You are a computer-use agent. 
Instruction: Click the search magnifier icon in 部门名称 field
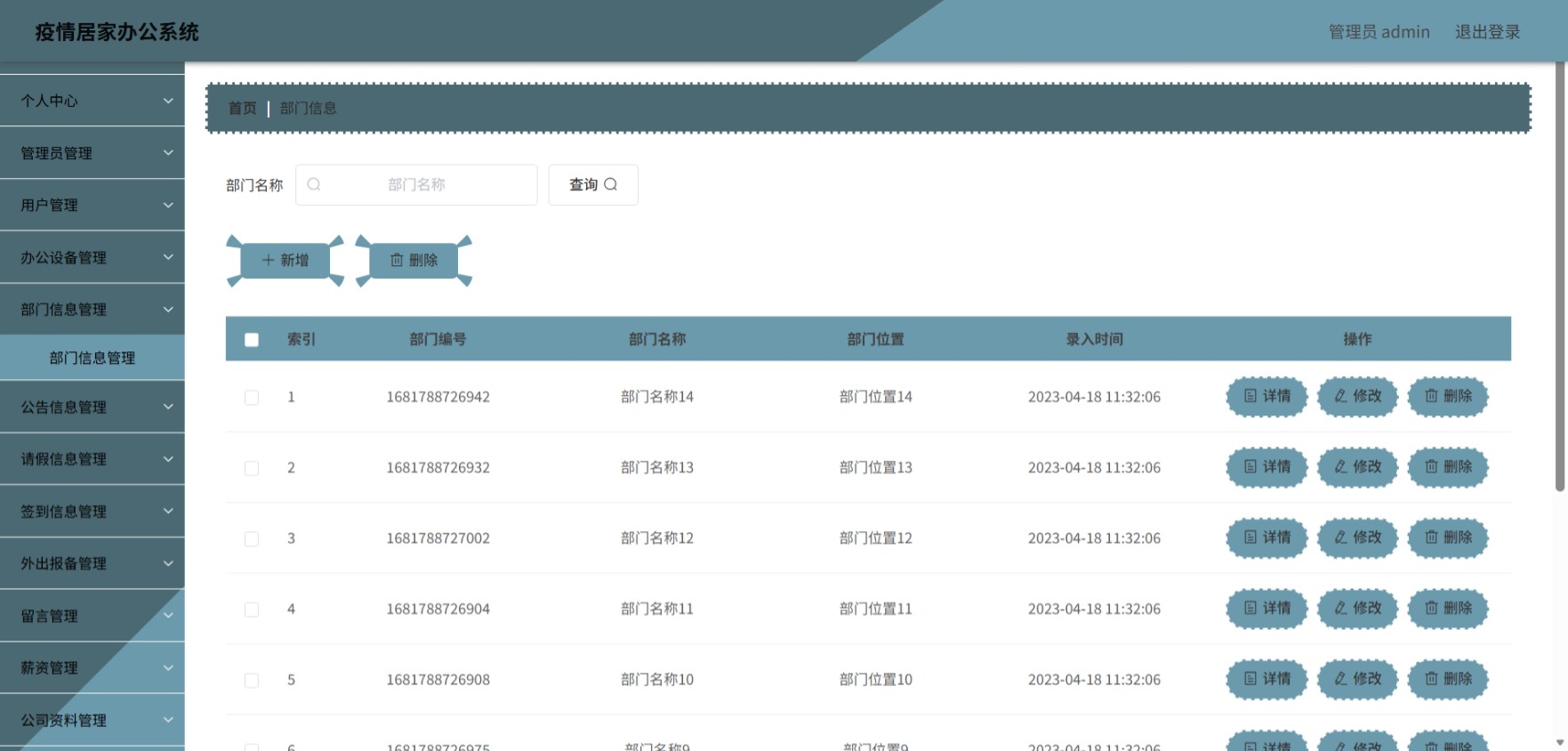314,184
